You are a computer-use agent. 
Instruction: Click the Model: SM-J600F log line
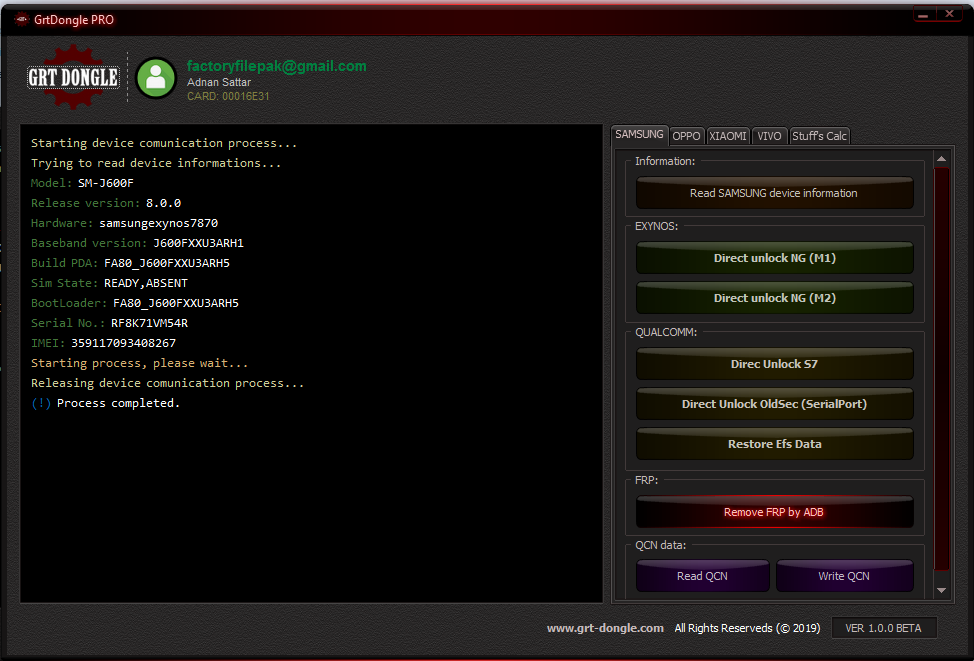(x=82, y=183)
